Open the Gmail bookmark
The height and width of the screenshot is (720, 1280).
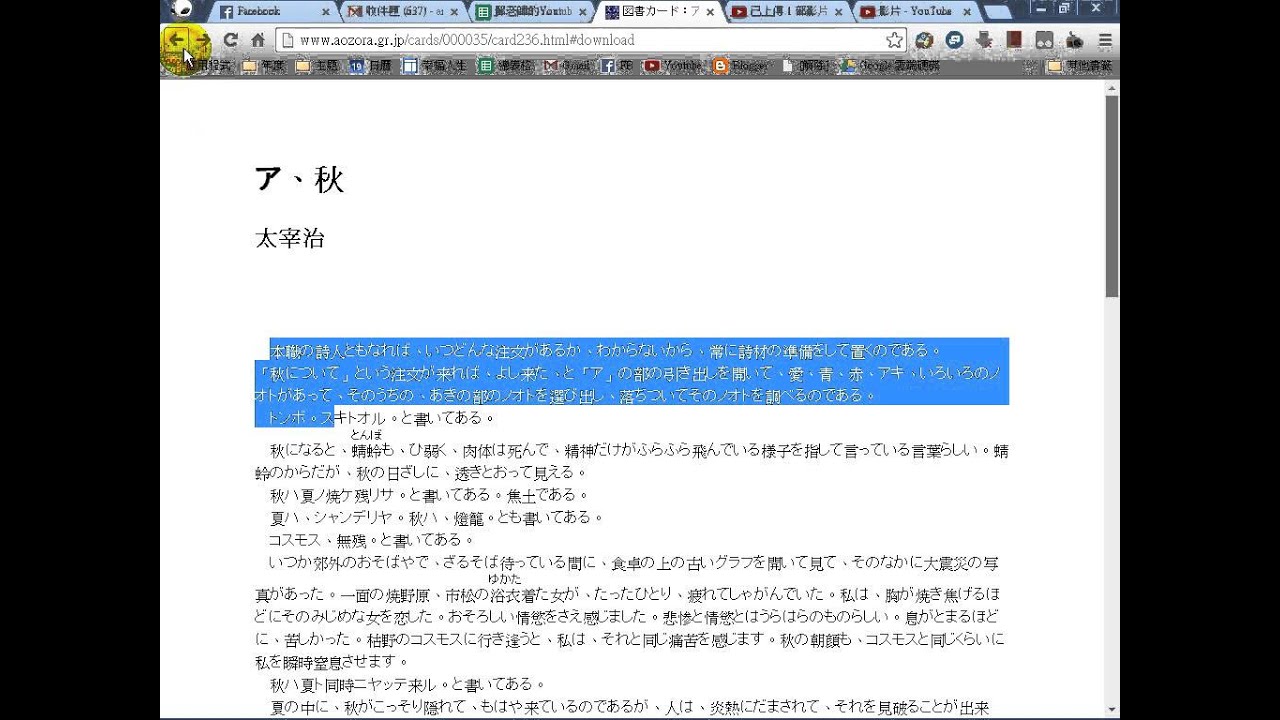567,66
